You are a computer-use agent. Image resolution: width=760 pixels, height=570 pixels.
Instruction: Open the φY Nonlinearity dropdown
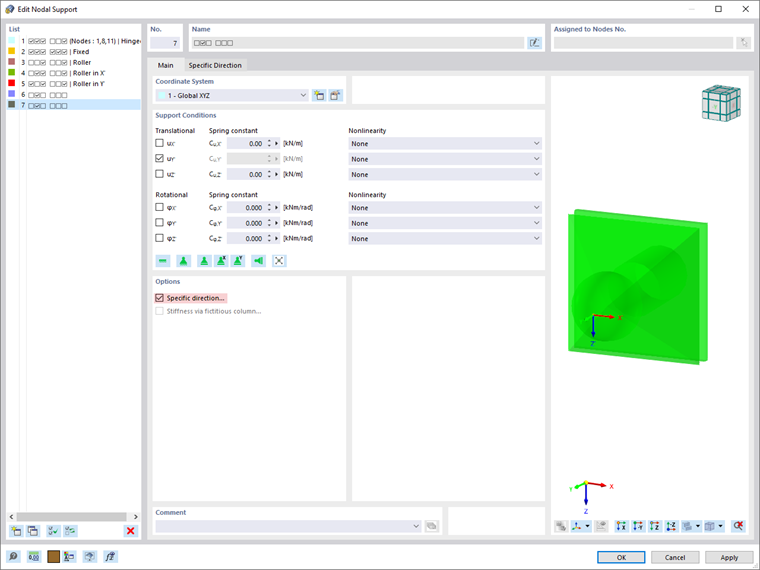(x=445, y=223)
